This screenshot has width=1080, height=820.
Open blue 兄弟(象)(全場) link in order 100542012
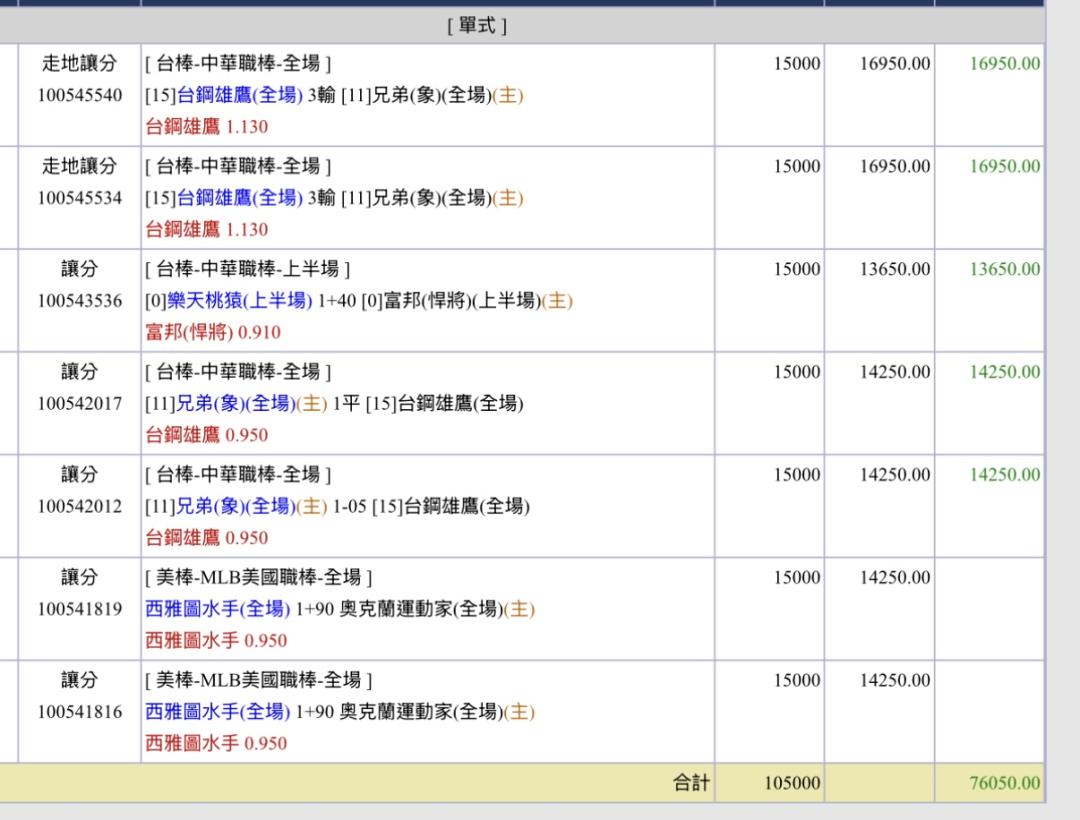pos(236,507)
